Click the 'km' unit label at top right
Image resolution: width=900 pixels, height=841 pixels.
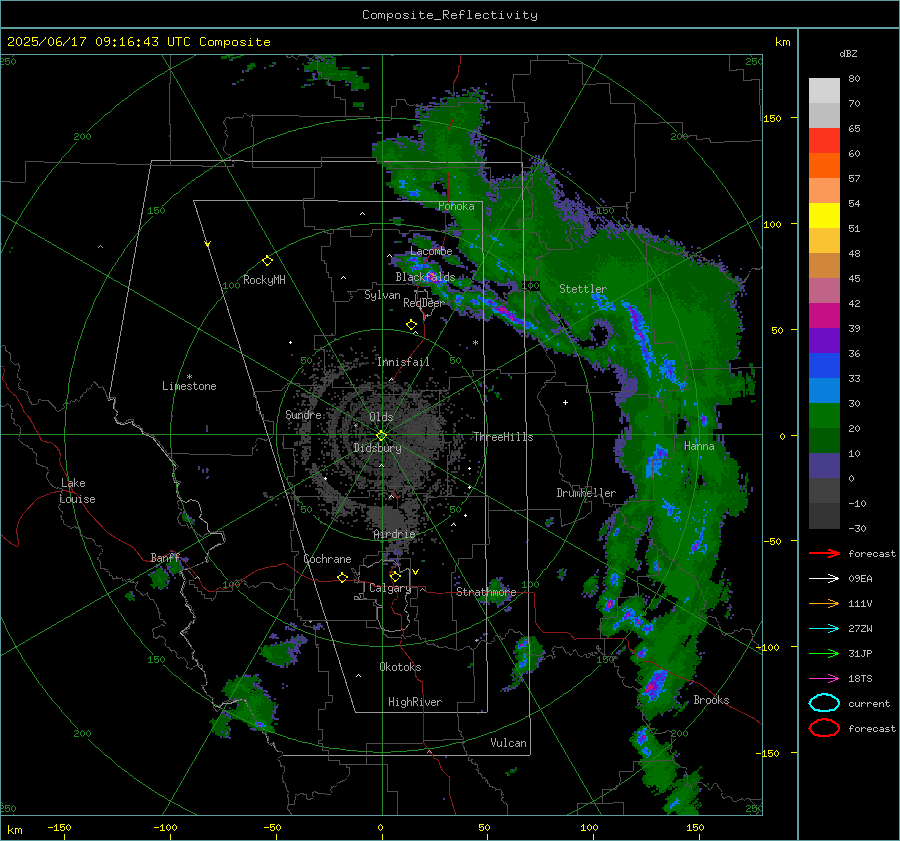click(782, 42)
